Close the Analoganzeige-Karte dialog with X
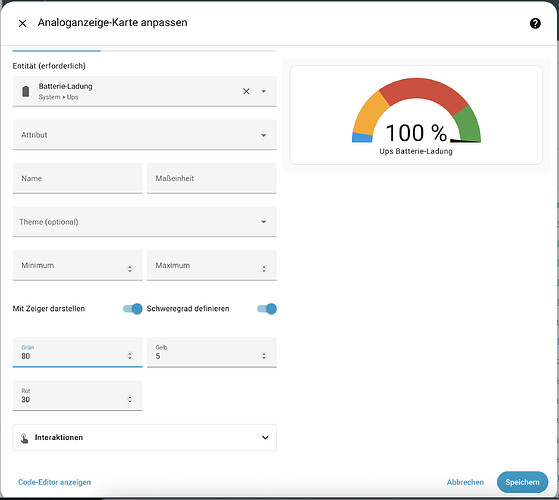This screenshot has width=559, height=500. [22, 24]
